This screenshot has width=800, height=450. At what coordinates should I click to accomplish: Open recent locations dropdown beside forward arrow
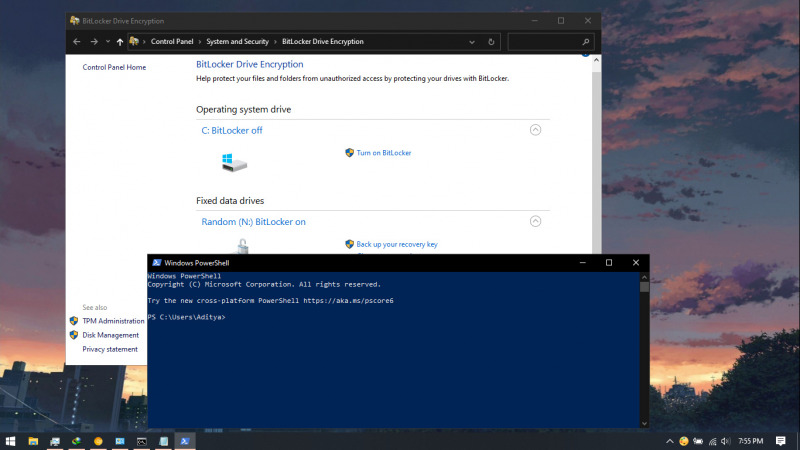tap(108, 42)
